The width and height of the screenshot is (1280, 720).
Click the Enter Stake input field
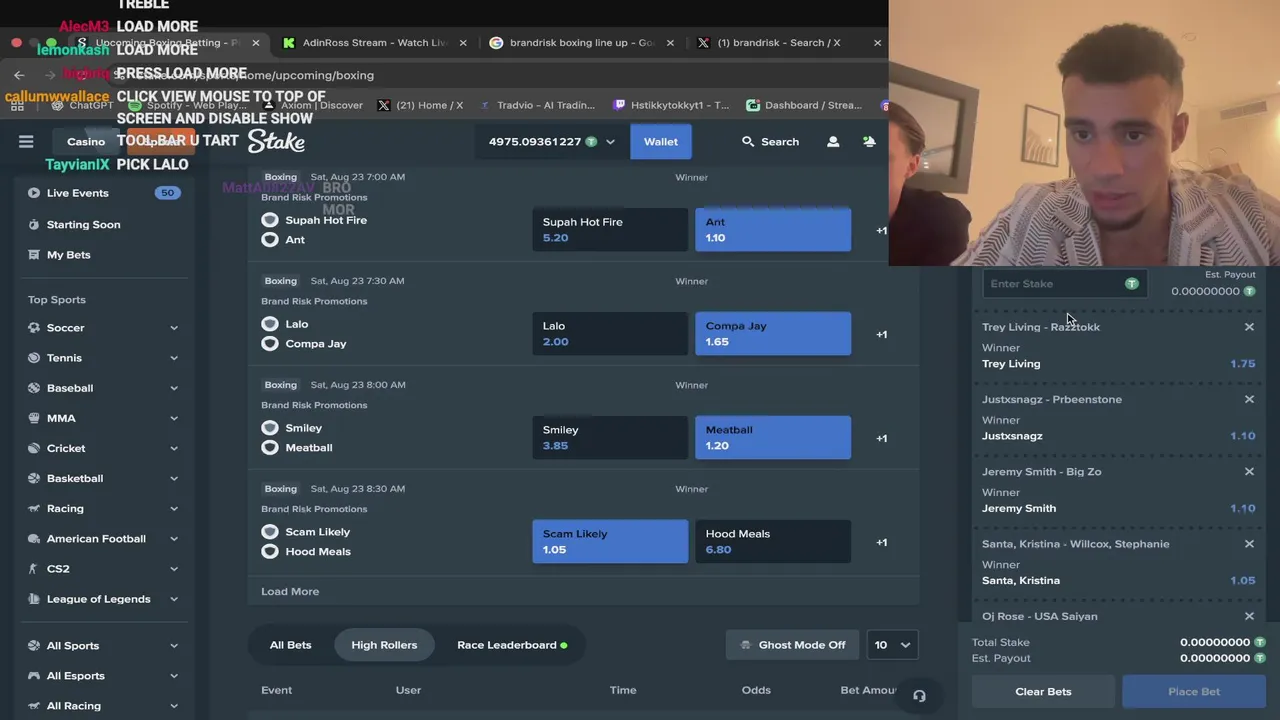[x=1064, y=284]
